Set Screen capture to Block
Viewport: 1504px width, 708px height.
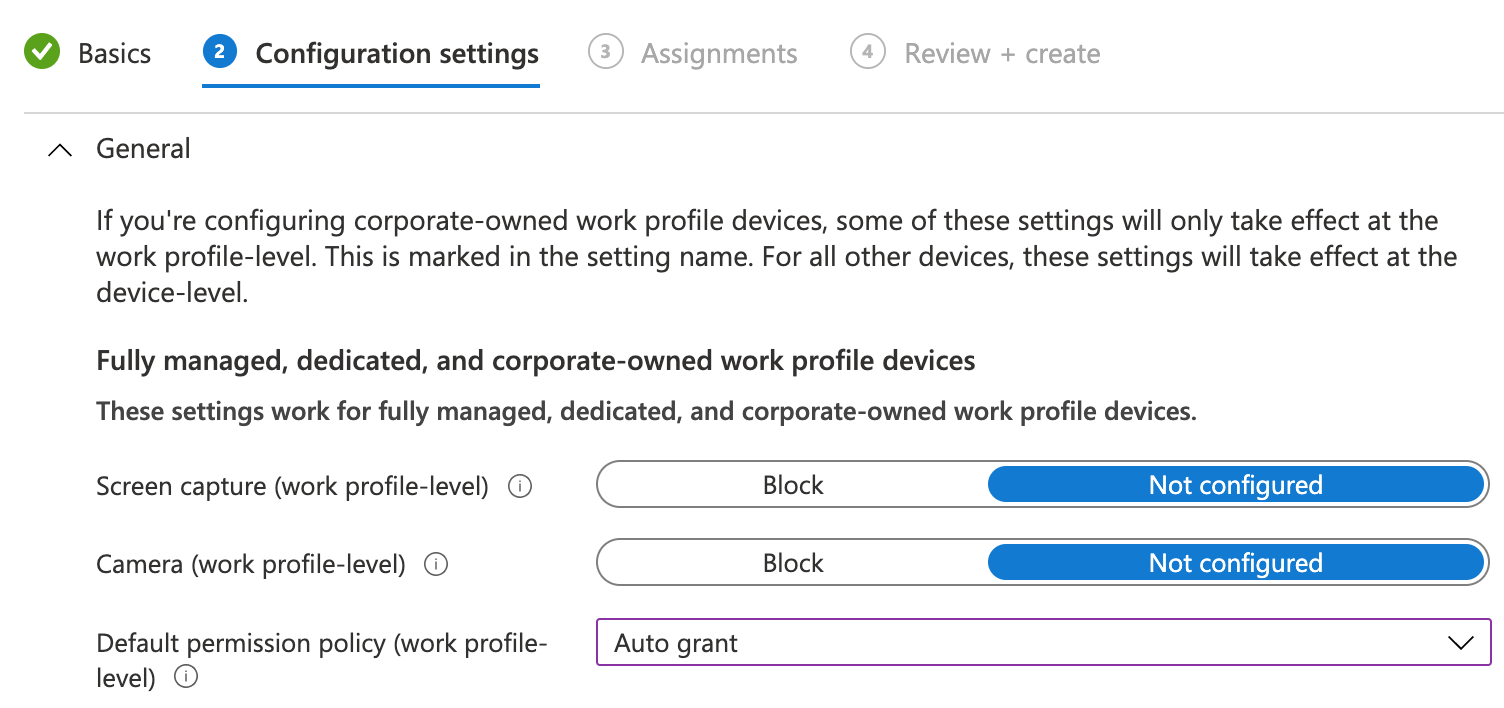(793, 485)
